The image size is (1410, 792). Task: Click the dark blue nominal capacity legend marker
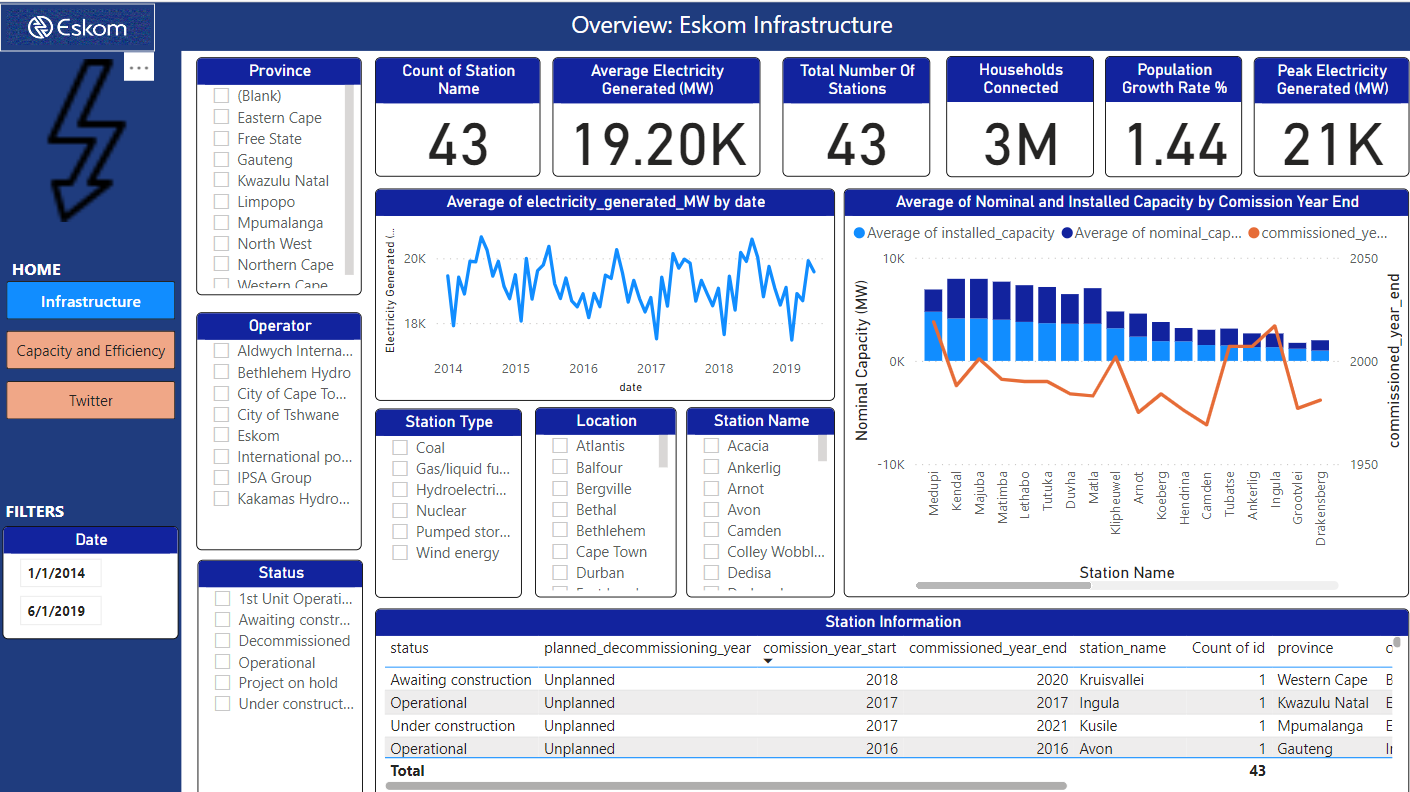point(1067,233)
